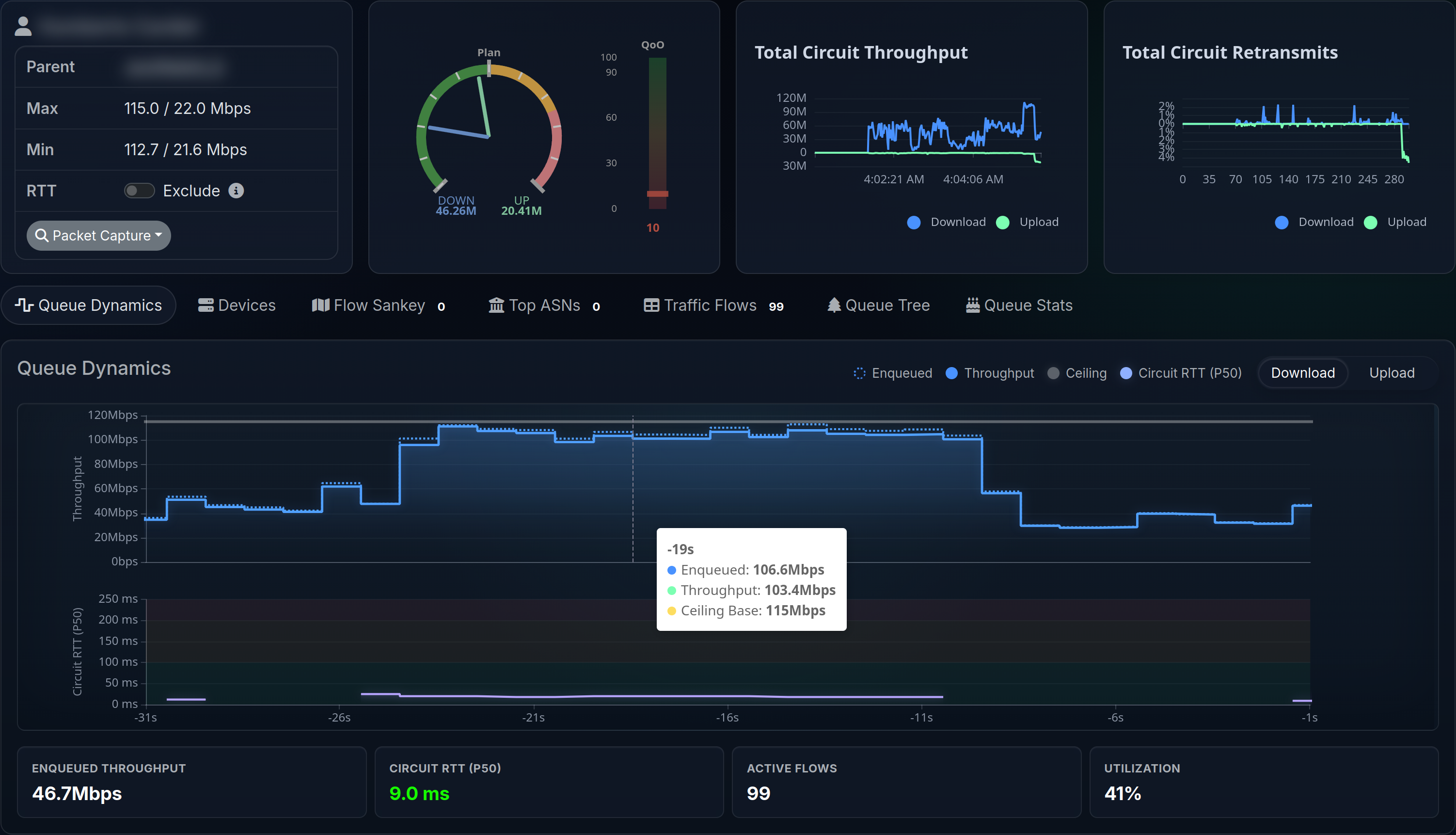The height and width of the screenshot is (835, 1456).
Task: Hide the Ceiling series in legend
Action: click(1077, 373)
